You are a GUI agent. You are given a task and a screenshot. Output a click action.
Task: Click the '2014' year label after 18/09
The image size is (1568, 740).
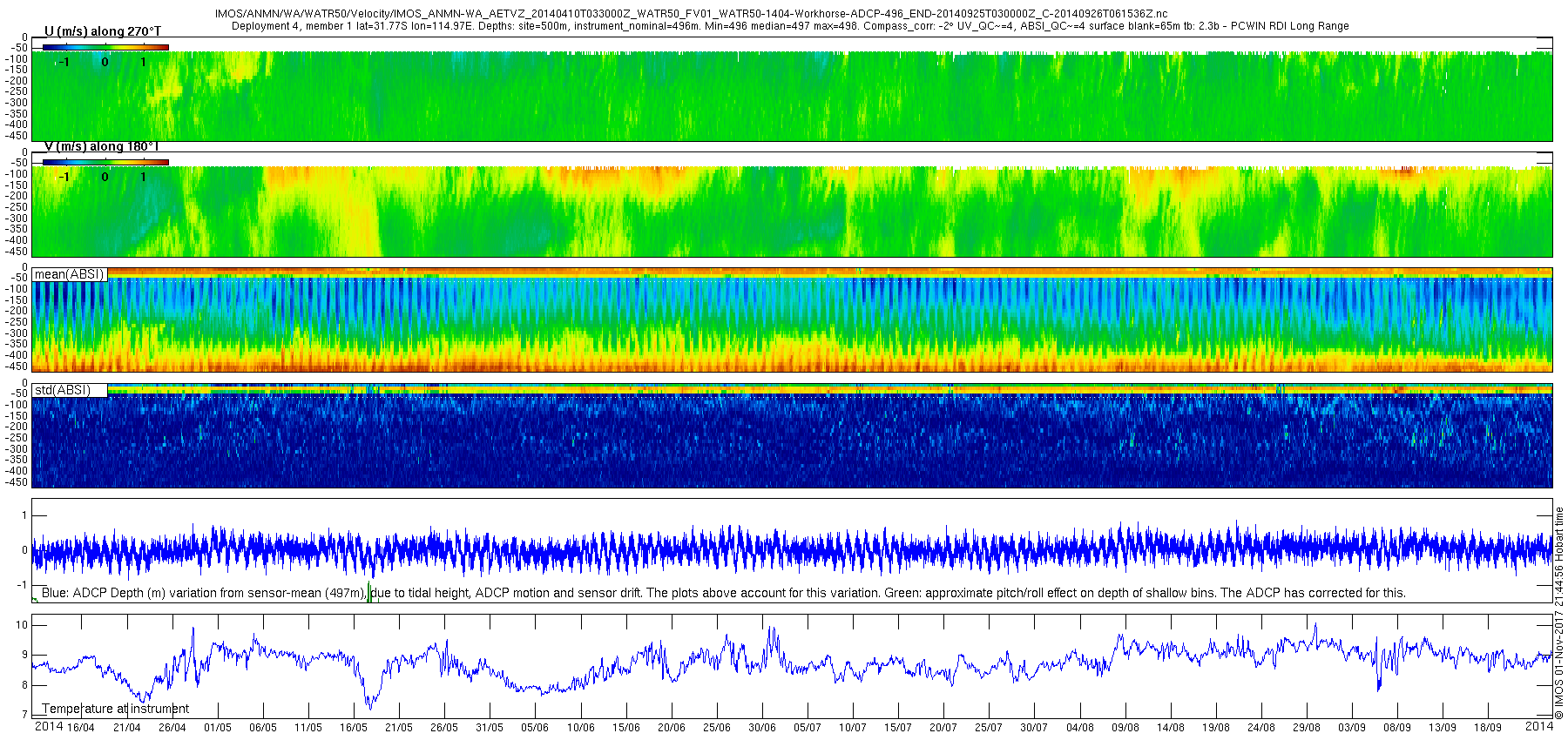click(x=1539, y=726)
